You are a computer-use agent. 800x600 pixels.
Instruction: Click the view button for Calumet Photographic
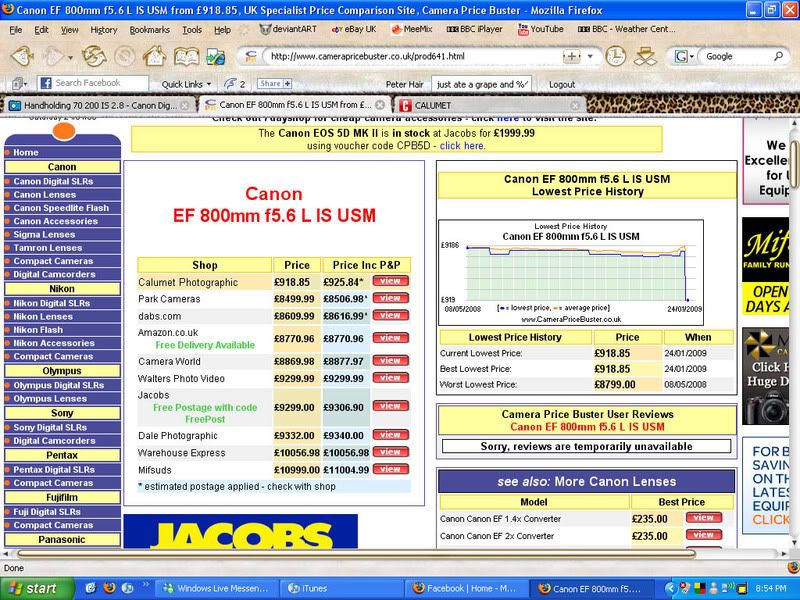tap(389, 282)
